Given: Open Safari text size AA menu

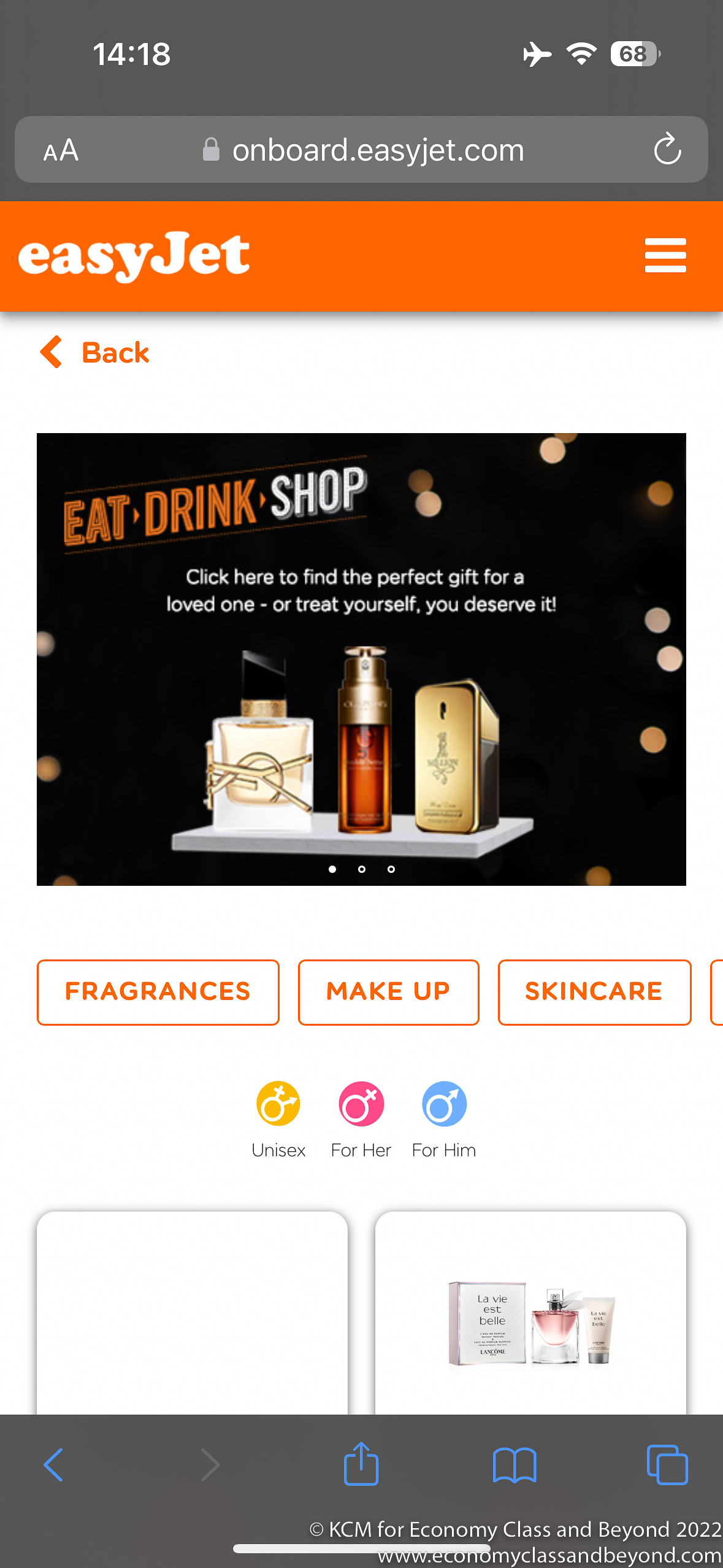Looking at the screenshot, I should [x=61, y=150].
